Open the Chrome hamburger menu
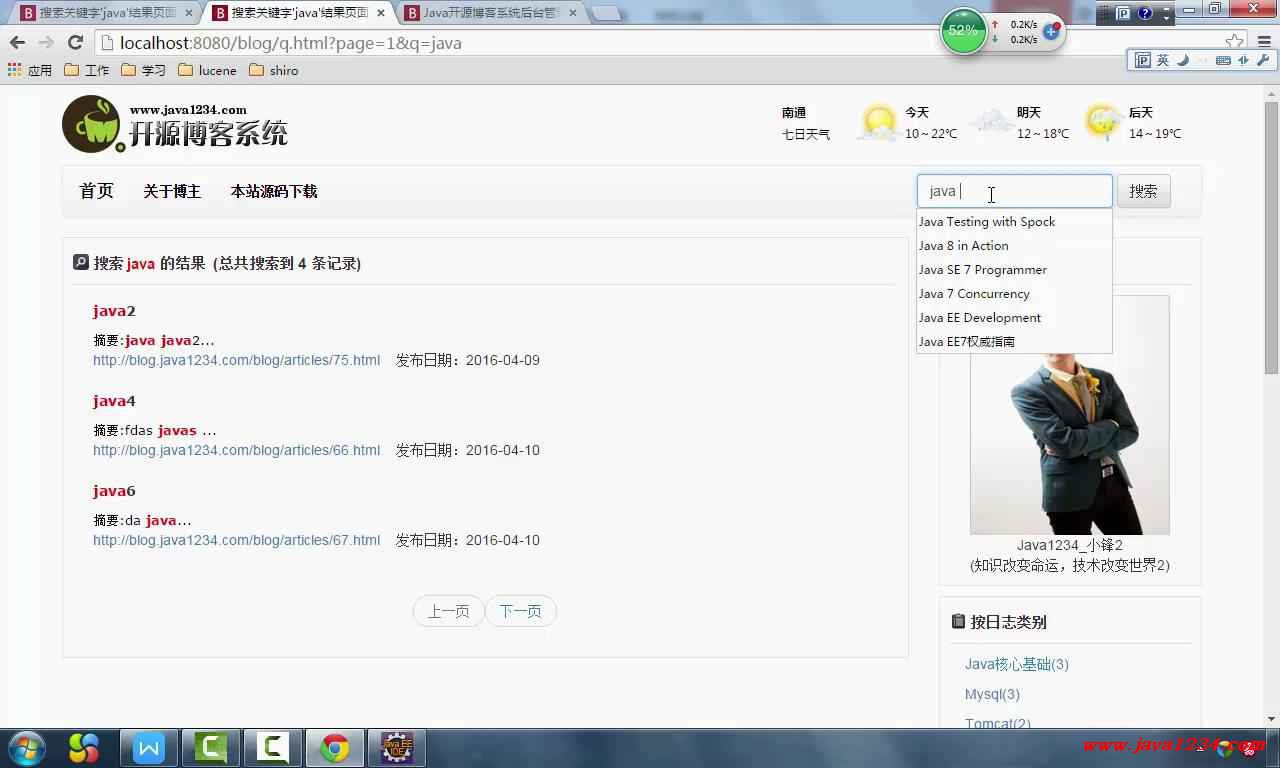The width and height of the screenshot is (1280, 768). tap(1264, 42)
